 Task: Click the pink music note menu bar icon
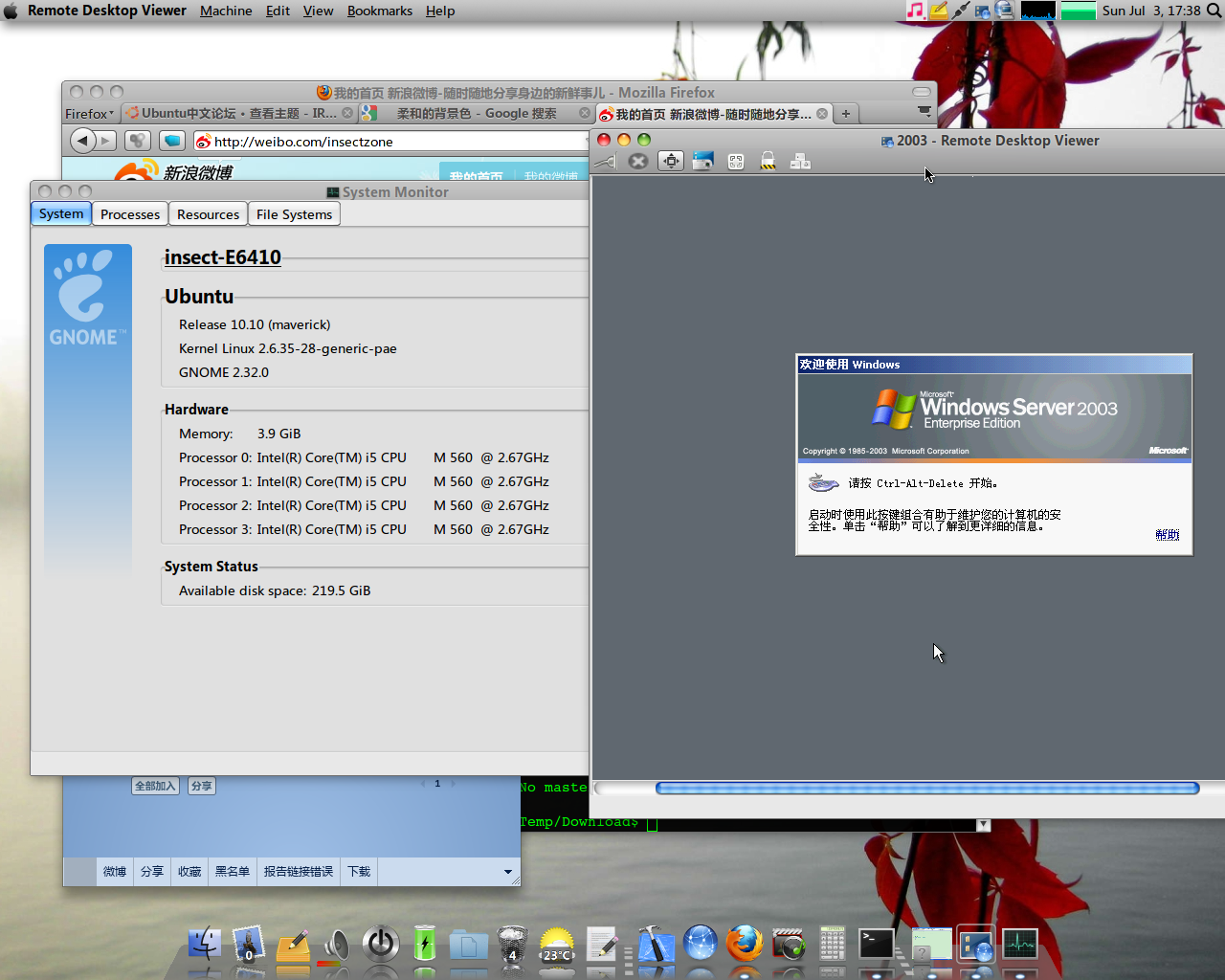[x=915, y=11]
